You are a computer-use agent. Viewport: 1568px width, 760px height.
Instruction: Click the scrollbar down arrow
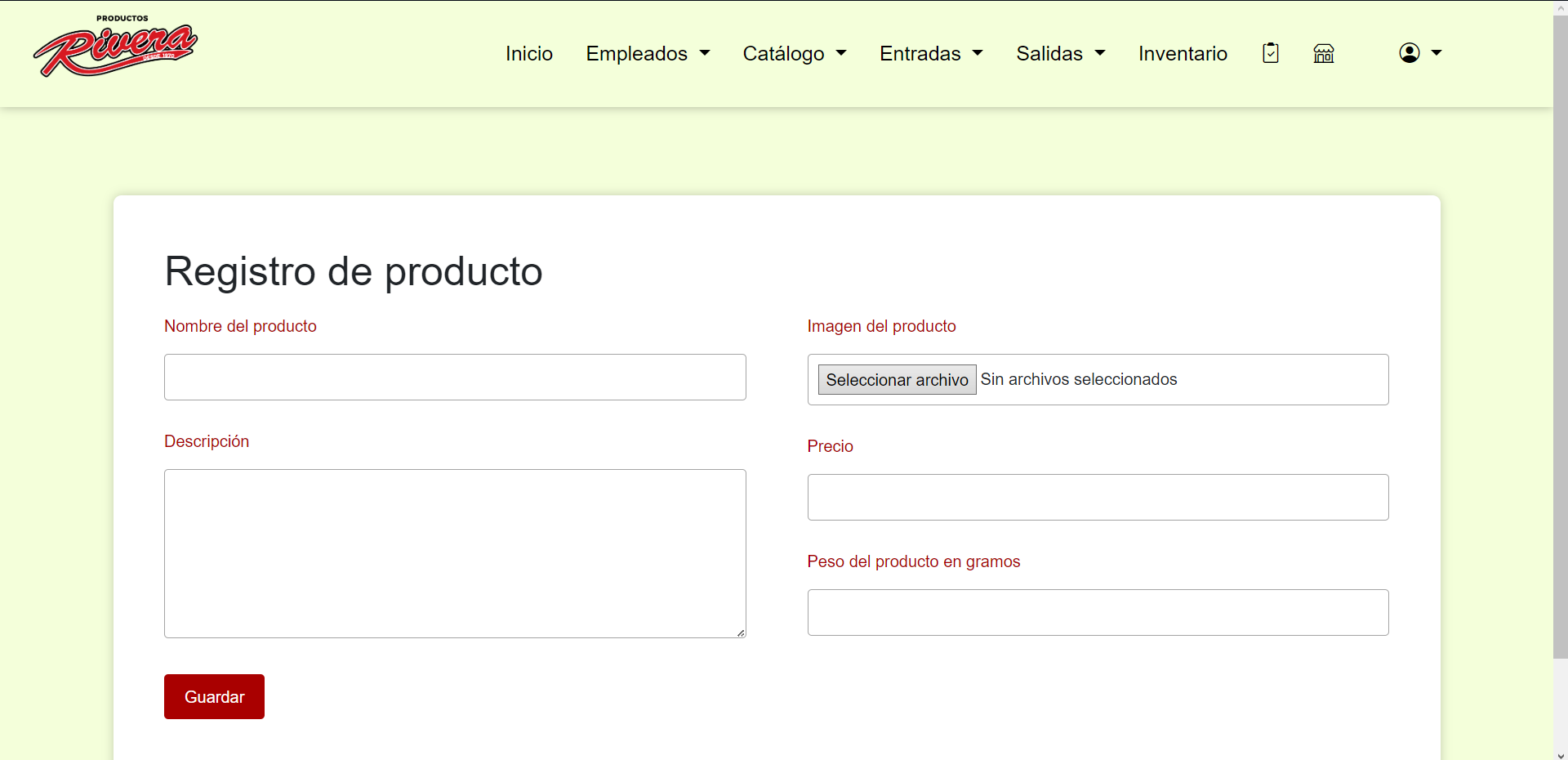click(1560, 753)
